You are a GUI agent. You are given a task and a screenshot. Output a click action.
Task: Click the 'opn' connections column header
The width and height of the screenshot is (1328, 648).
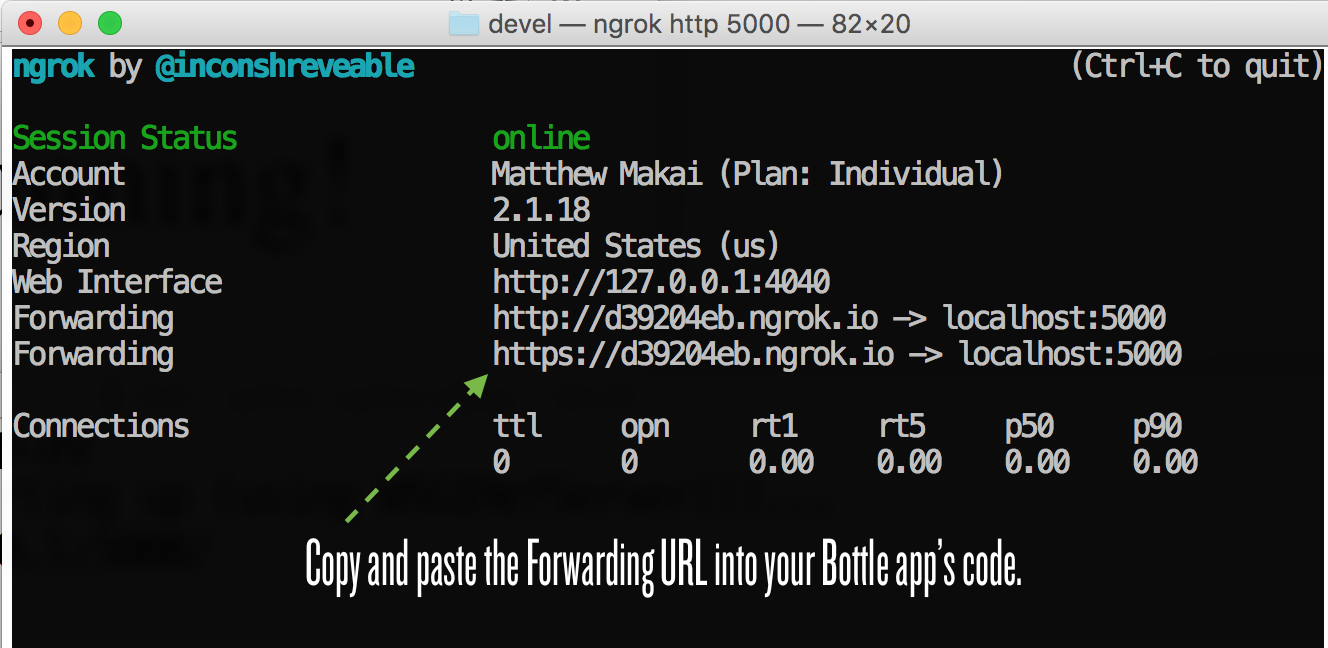pyautogui.click(x=645, y=429)
